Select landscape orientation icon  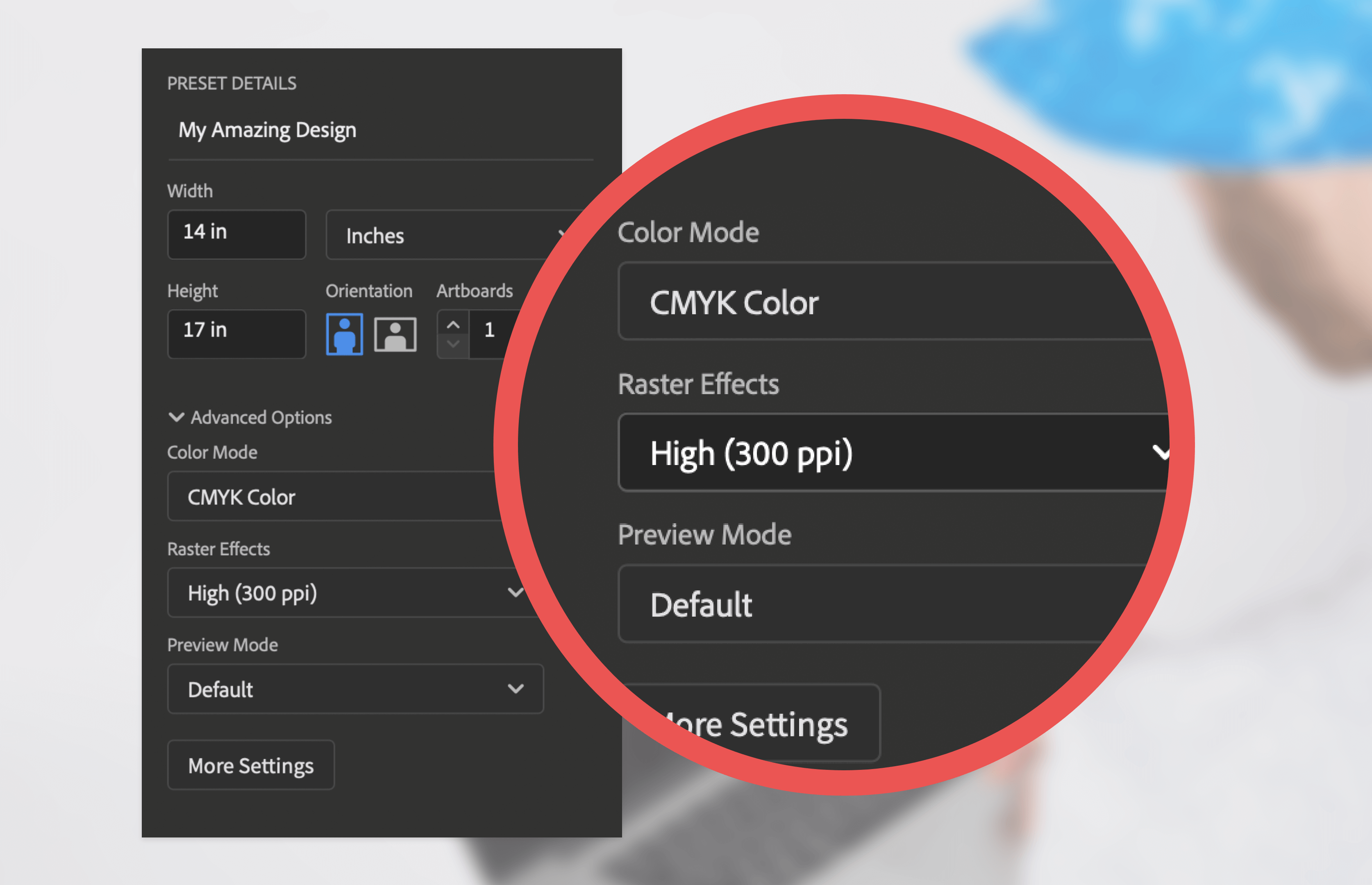tap(395, 334)
